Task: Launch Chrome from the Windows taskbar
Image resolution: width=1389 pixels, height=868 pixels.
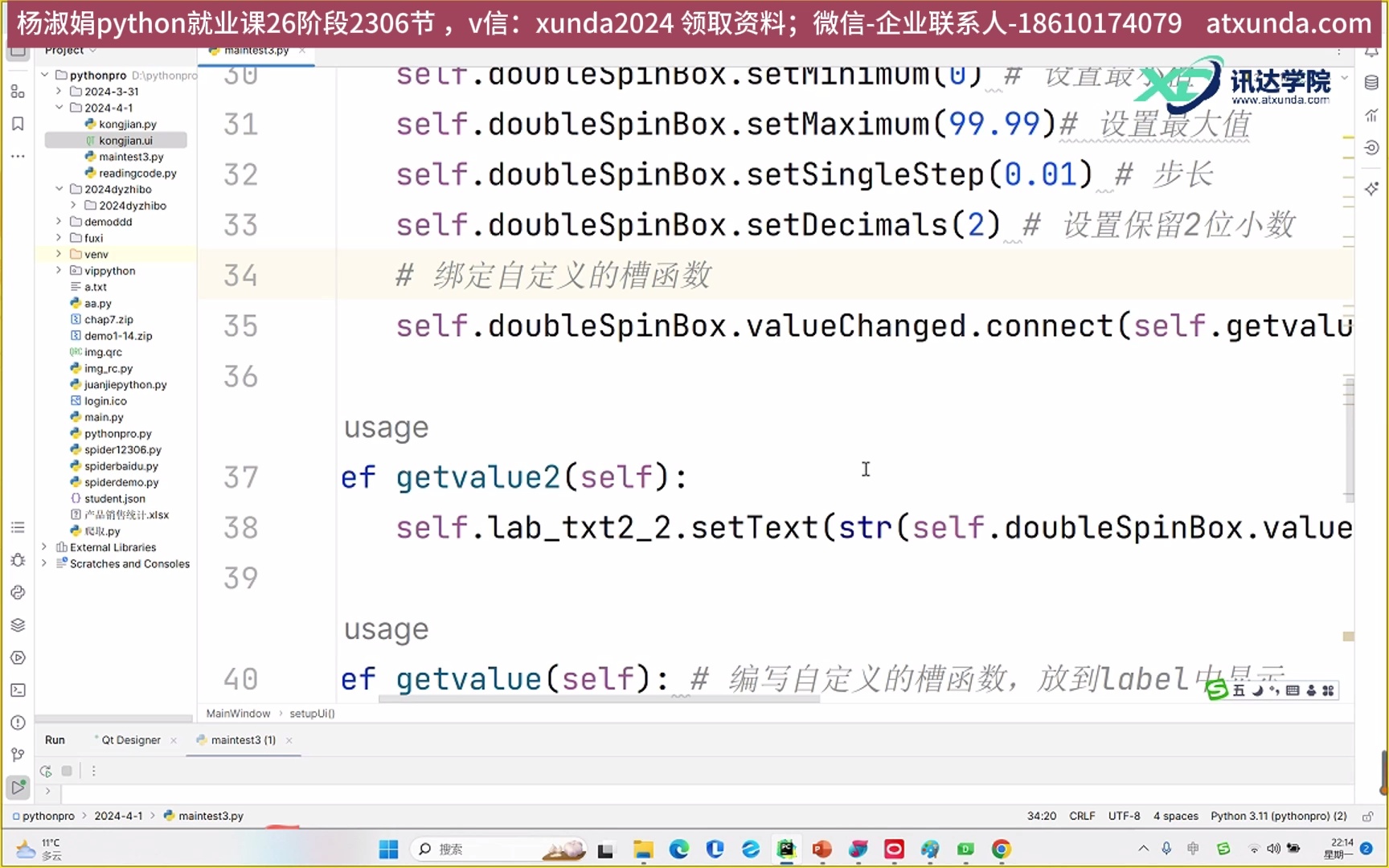Action: click(1001, 849)
